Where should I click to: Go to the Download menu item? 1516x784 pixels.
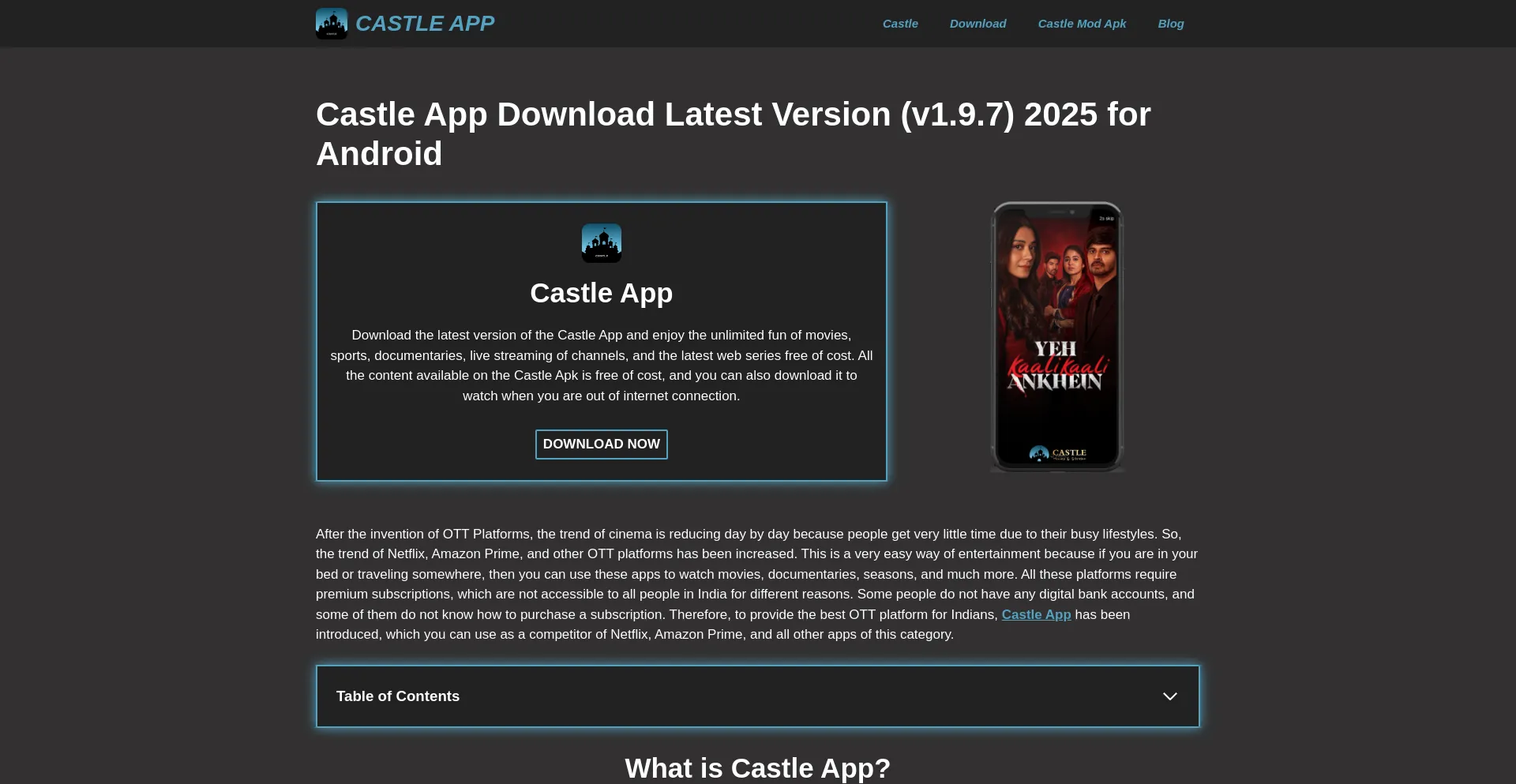pos(978,24)
